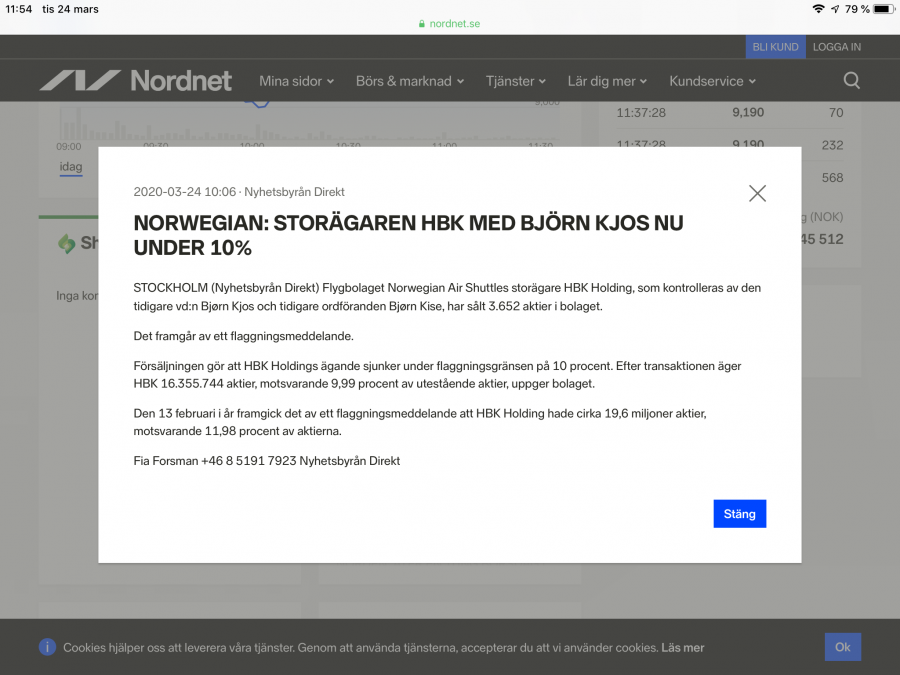This screenshot has width=900, height=675.
Task: Tap the nordnet.se address bar
Action: (449, 24)
